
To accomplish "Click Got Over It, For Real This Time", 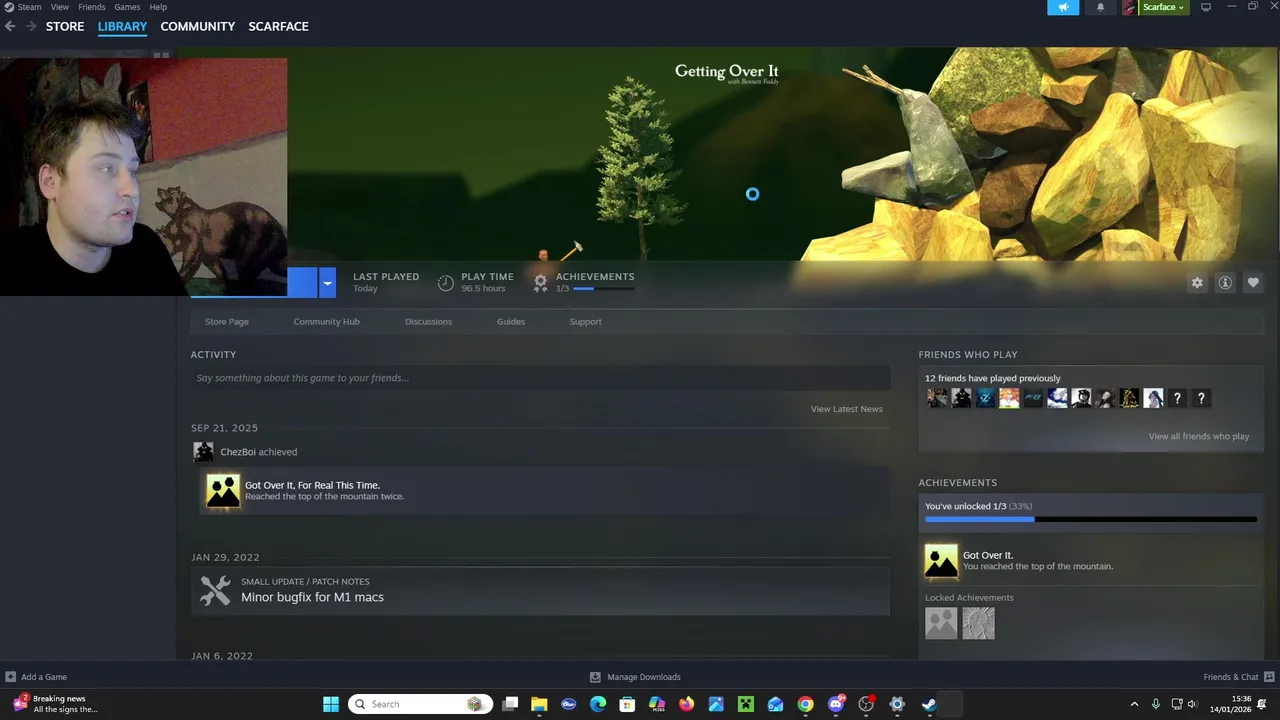I will (312, 485).
